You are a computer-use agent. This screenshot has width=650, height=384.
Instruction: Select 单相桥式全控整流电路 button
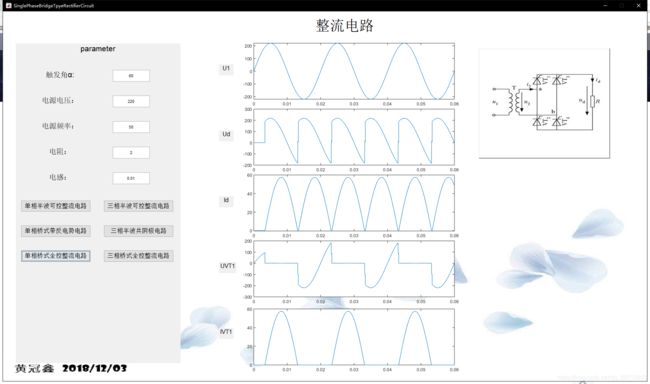pyautogui.click(x=56, y=255)
